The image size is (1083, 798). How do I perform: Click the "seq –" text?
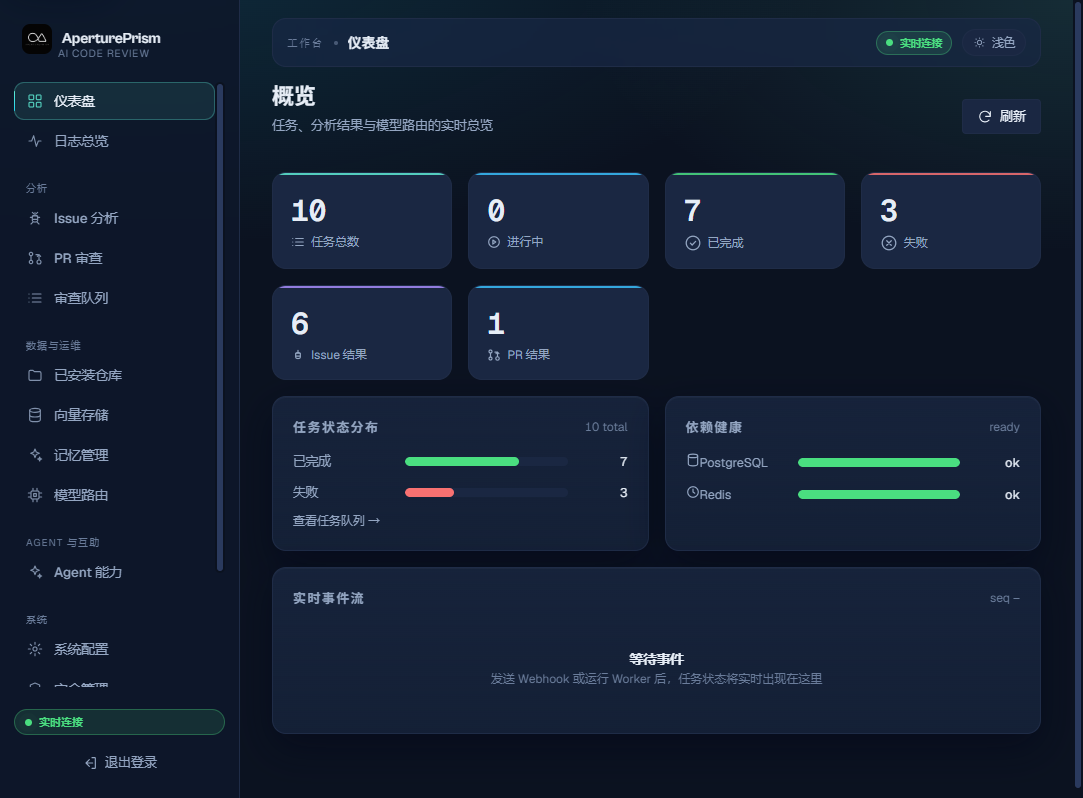[x=1005, y=598]
